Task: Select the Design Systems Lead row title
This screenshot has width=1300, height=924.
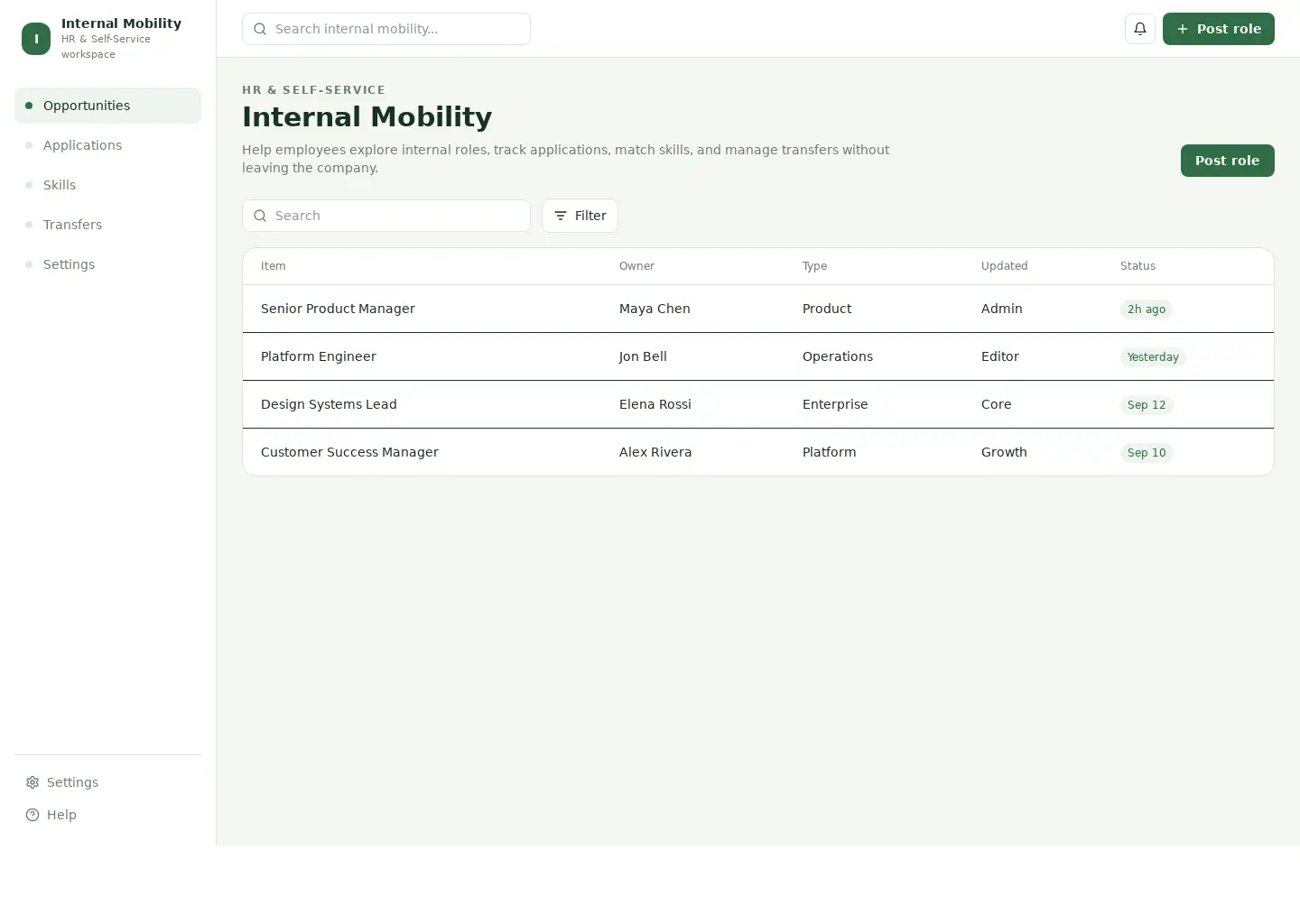Action: point(329,404)
